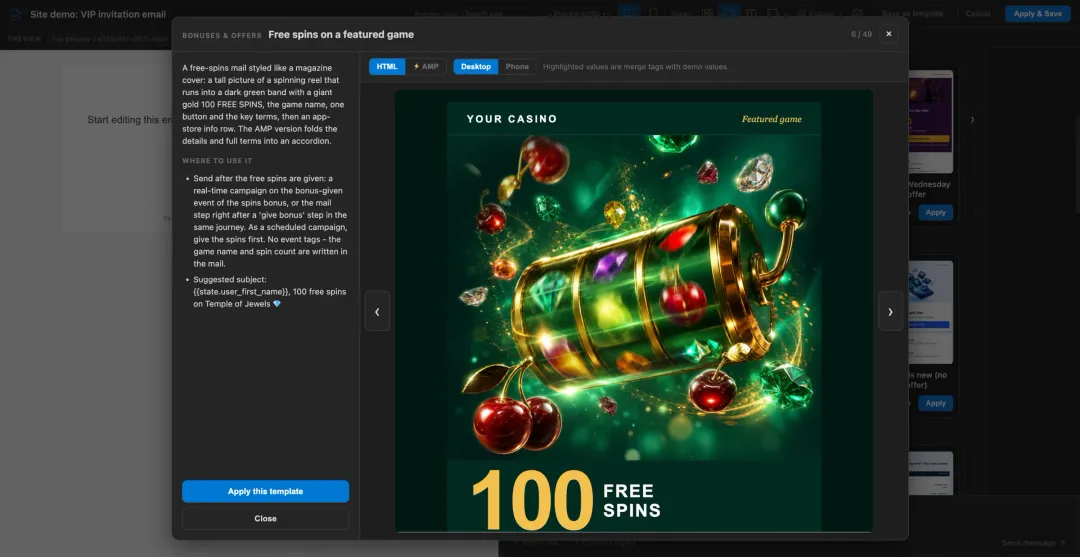
Task: Click Apply & Save in the background editor
Action: [1038, 14]
